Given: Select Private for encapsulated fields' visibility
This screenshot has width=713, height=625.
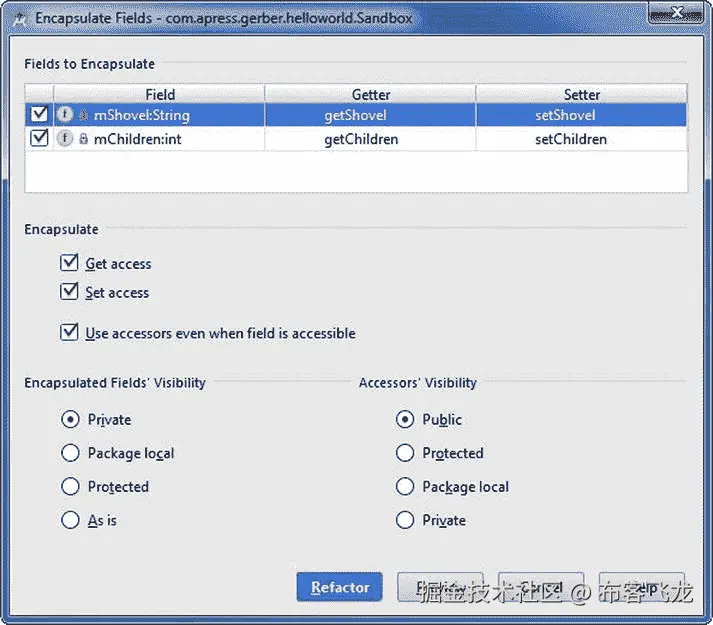Looking at the screenshot, I should pos(70,419).
